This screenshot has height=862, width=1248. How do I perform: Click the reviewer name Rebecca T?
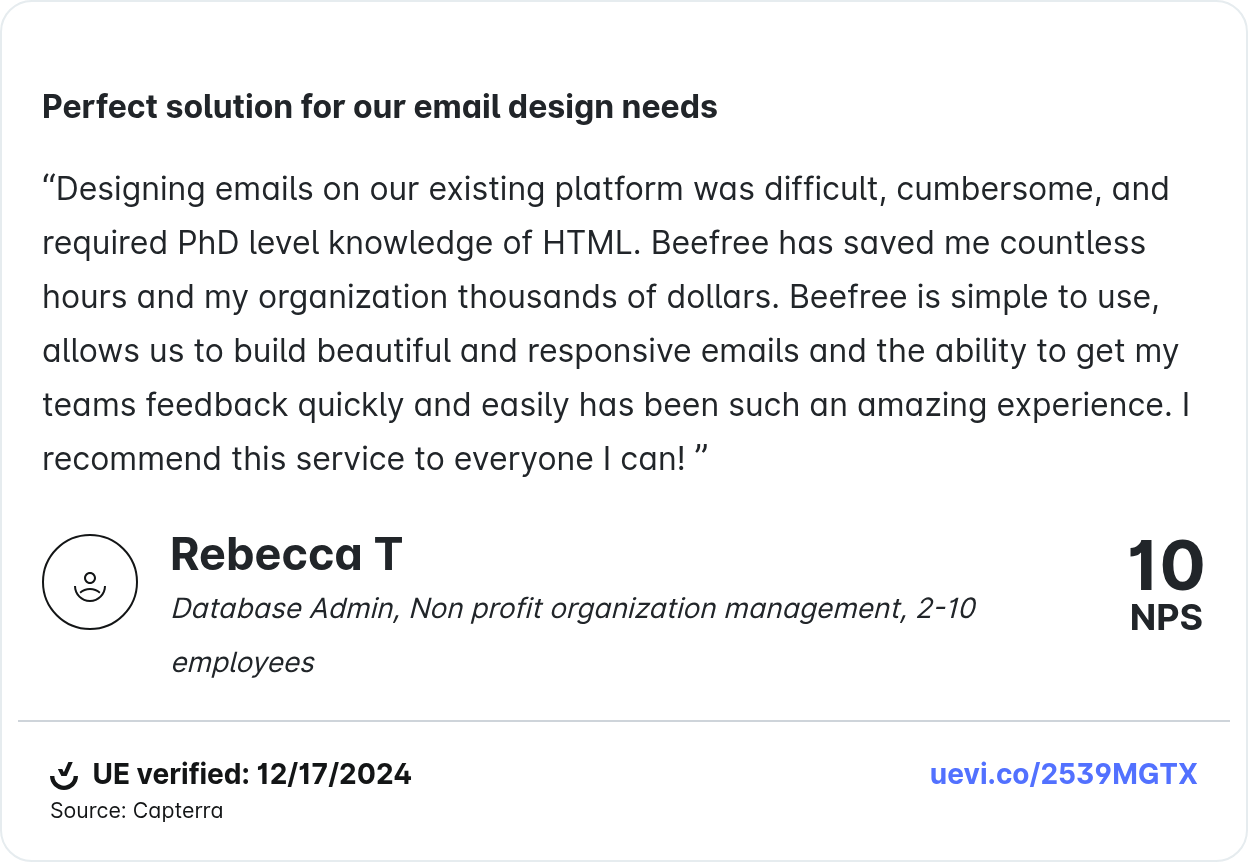coord(286,554)
